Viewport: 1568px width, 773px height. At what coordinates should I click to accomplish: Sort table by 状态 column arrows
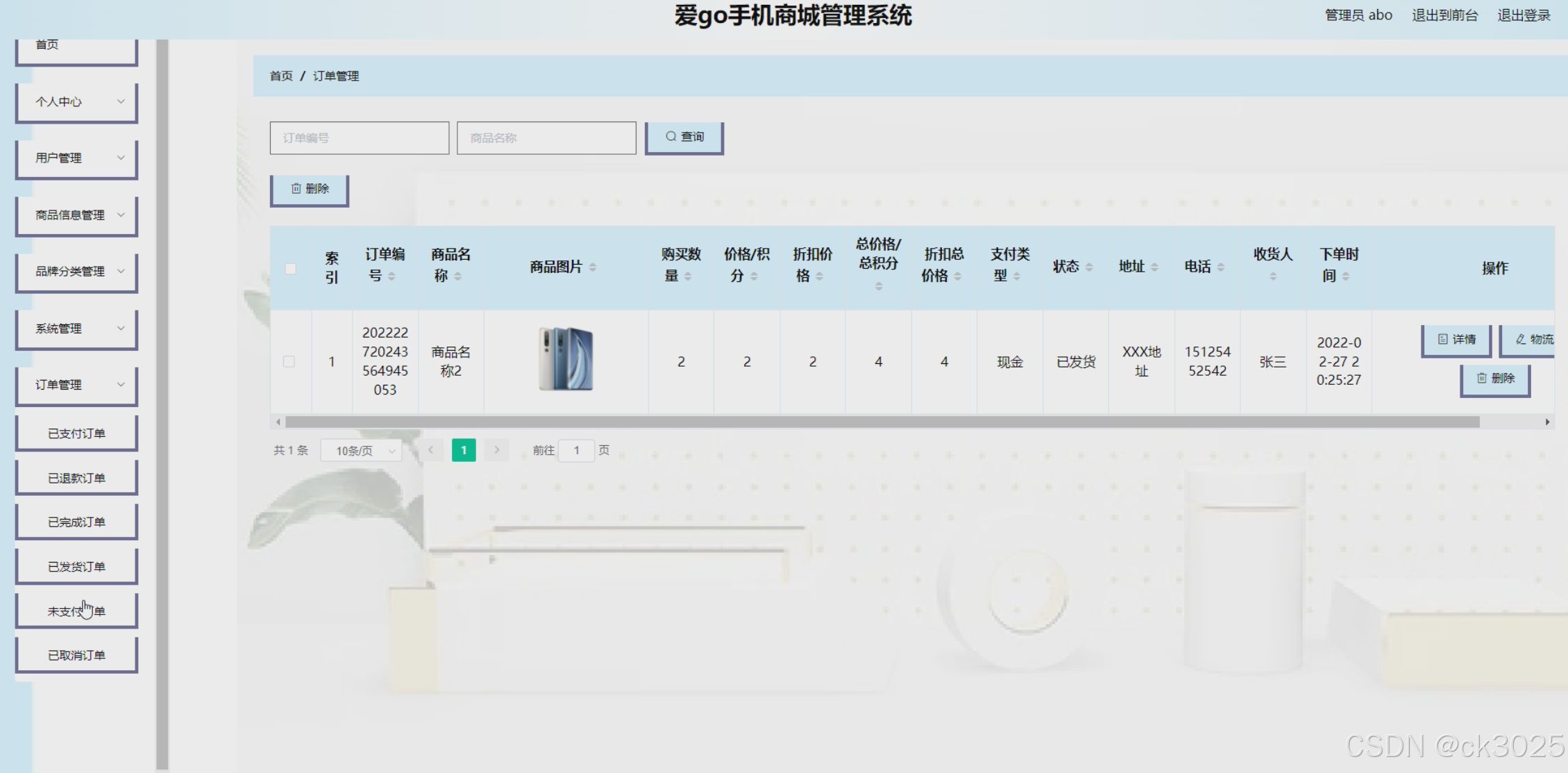pyautogui.click(x=1089, y=267)
